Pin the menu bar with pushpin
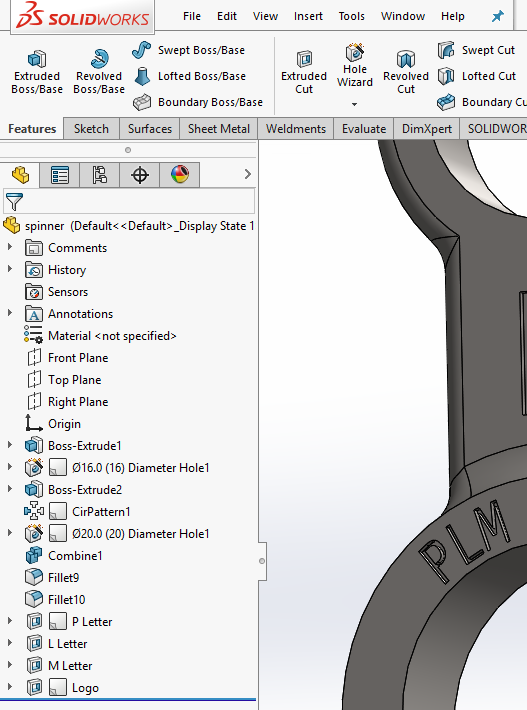The height and width of the screenshot is (710, 527). click(498, 16)
